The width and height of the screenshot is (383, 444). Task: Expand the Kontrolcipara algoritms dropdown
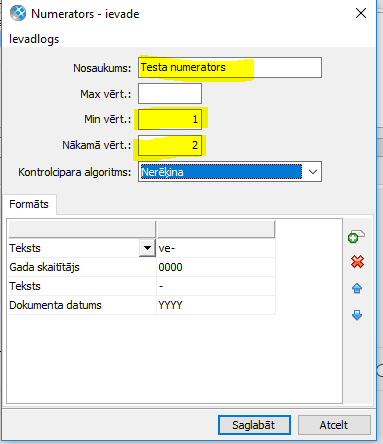313,172
